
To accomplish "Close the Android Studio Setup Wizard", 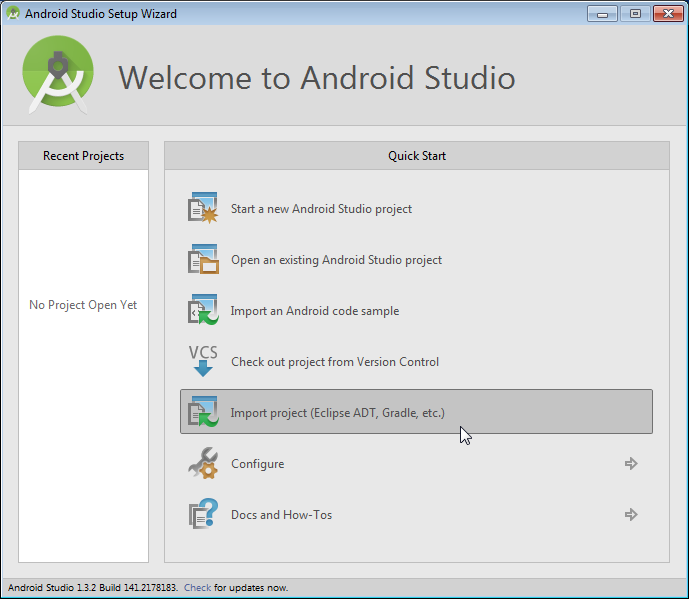I will click(668, 14).
